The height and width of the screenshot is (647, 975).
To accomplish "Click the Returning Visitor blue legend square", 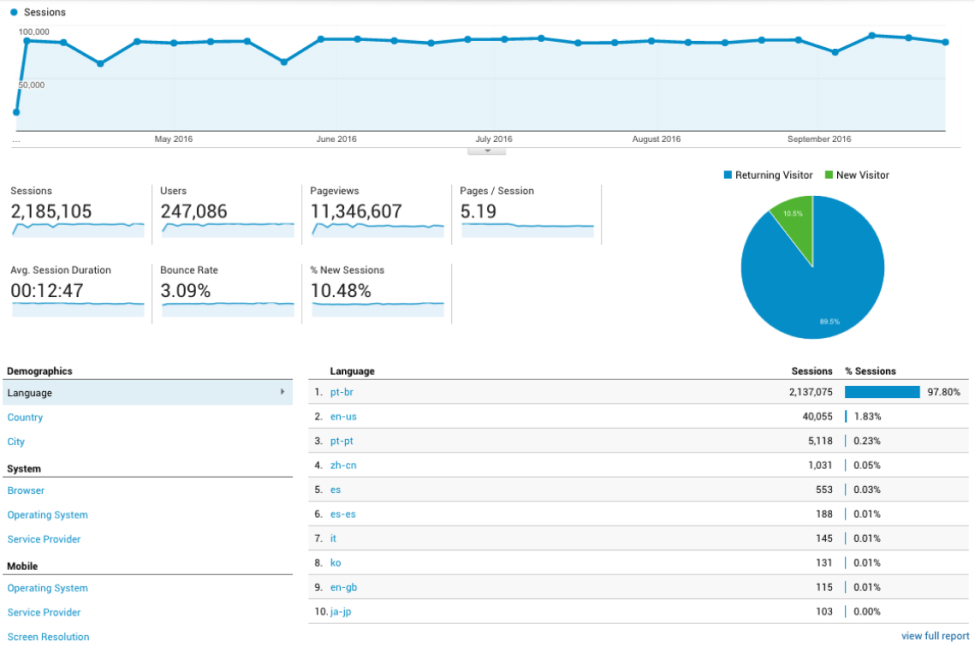I will point(728,175).
